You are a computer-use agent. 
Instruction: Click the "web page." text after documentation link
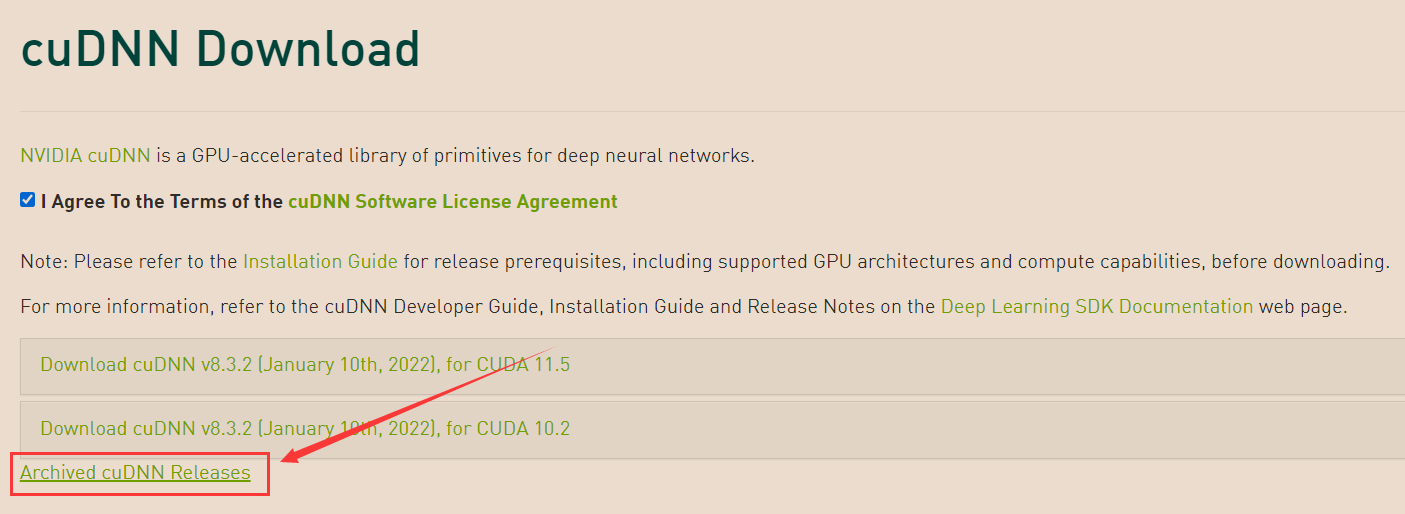(x=1303, y=307)
